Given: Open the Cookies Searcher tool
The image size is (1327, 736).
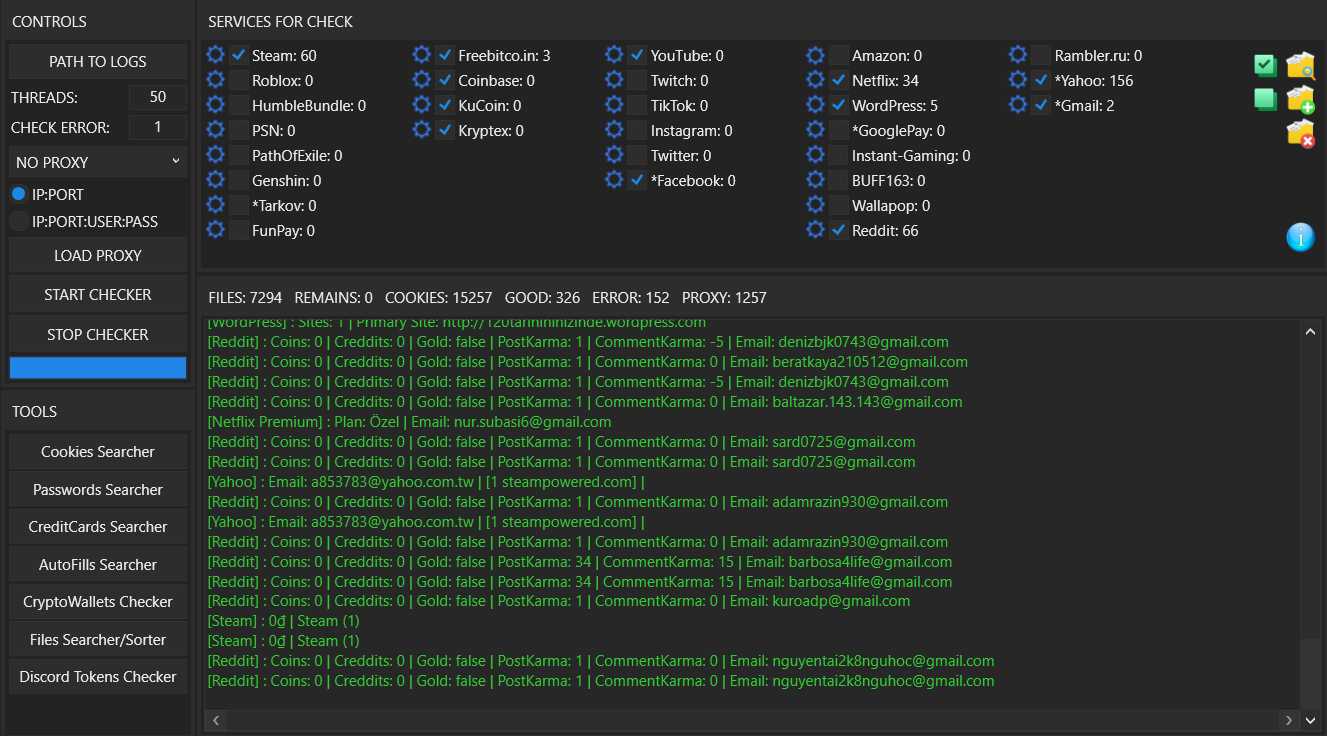Looking at the screenshot, I should 98,452.
